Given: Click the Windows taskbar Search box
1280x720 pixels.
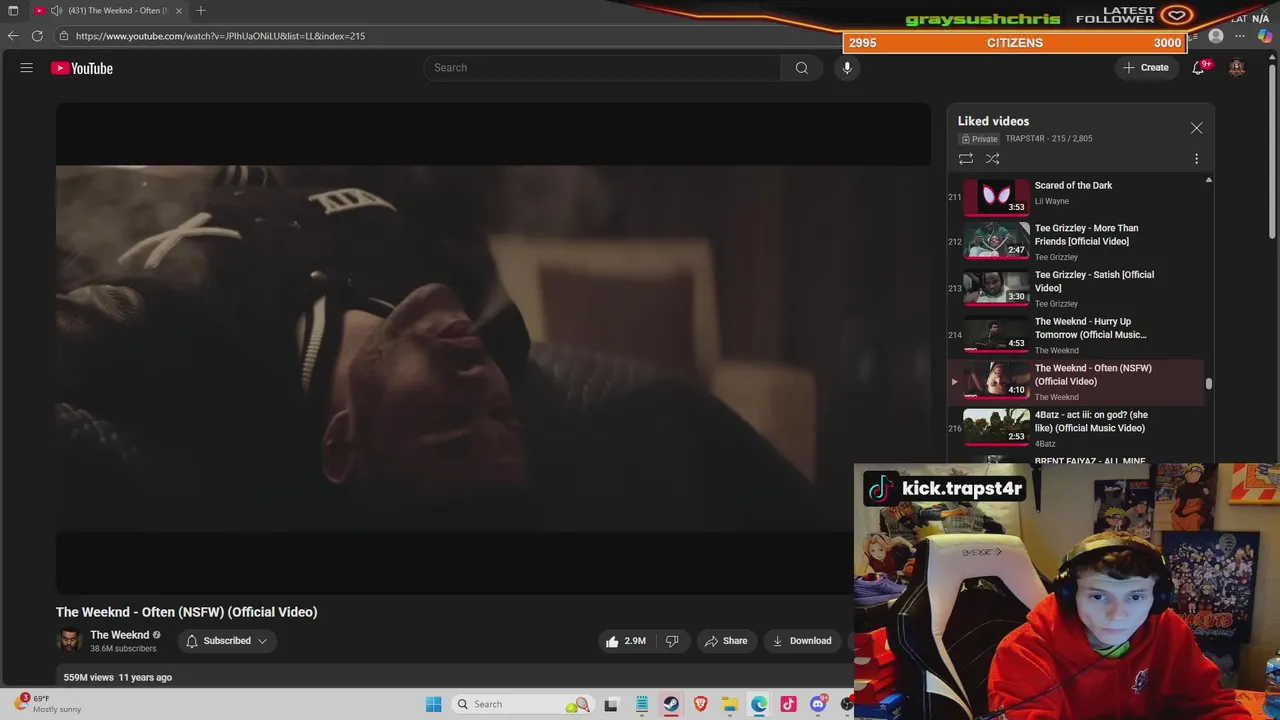Looking at the screenshot, I should click(522, 704).
